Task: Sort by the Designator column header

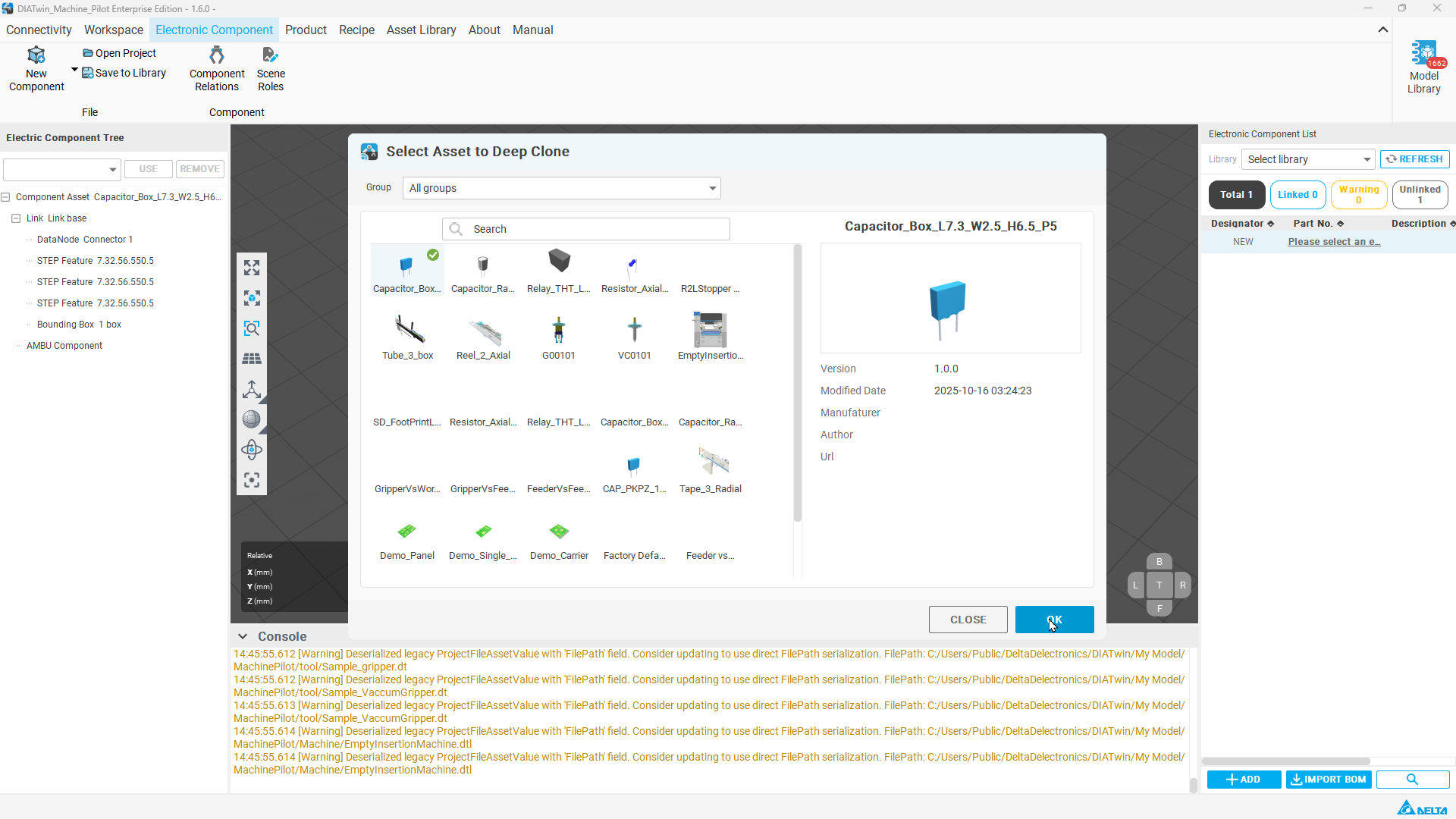Action: pyautogui.click(x=1242, y=224)
